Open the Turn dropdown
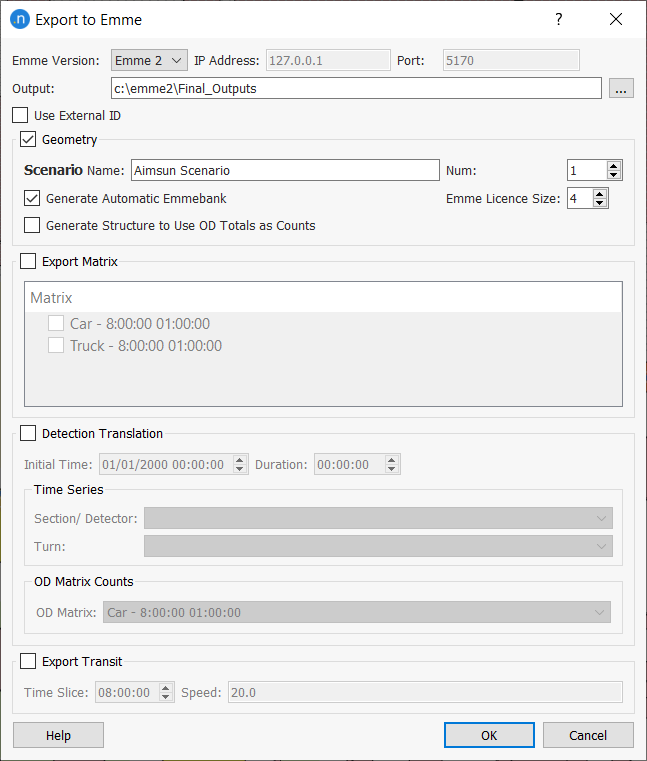Image resolution: width=647 pixels, height=761 pixels. point(378,546)
